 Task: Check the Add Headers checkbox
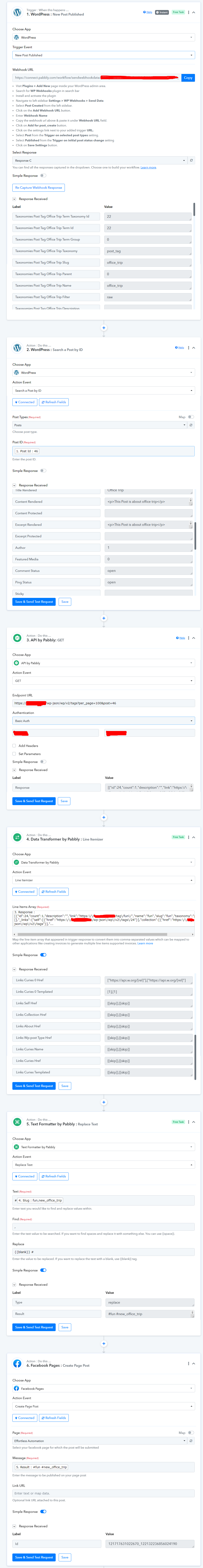pyautogui.click(x=14, y=746)
